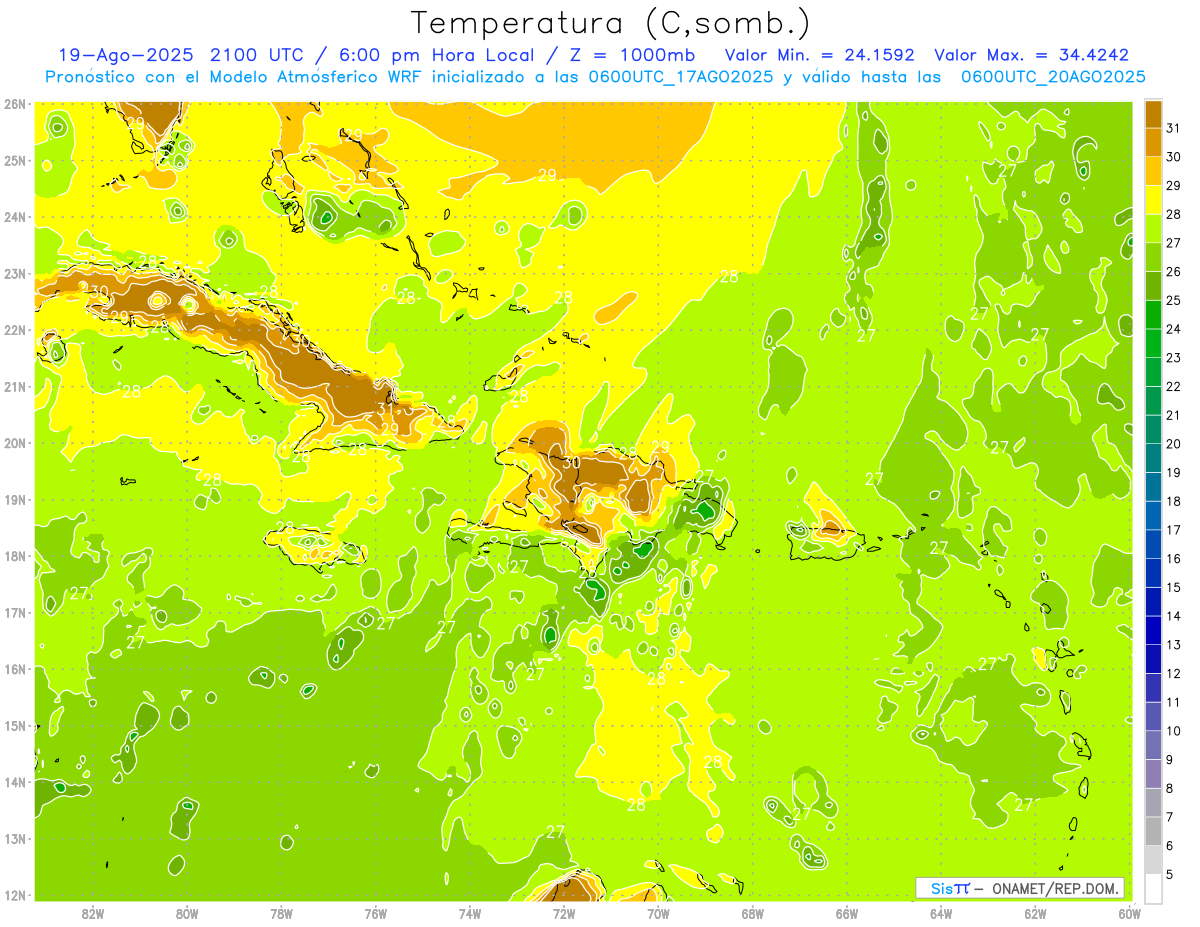
Task: Click the "13N" latitude label
Action: click(15, 839)
